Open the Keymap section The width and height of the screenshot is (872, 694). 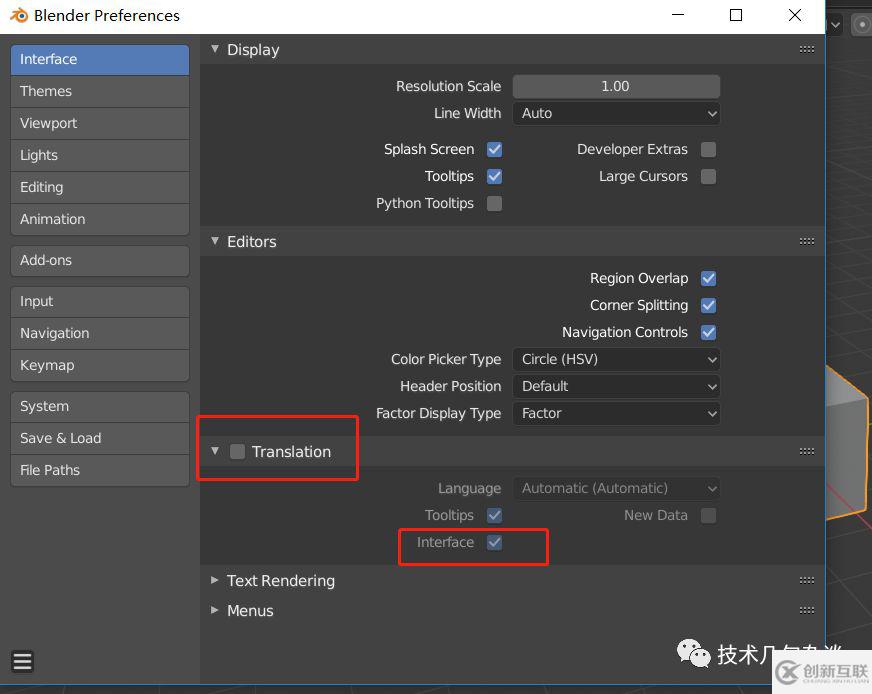point(99,365)
